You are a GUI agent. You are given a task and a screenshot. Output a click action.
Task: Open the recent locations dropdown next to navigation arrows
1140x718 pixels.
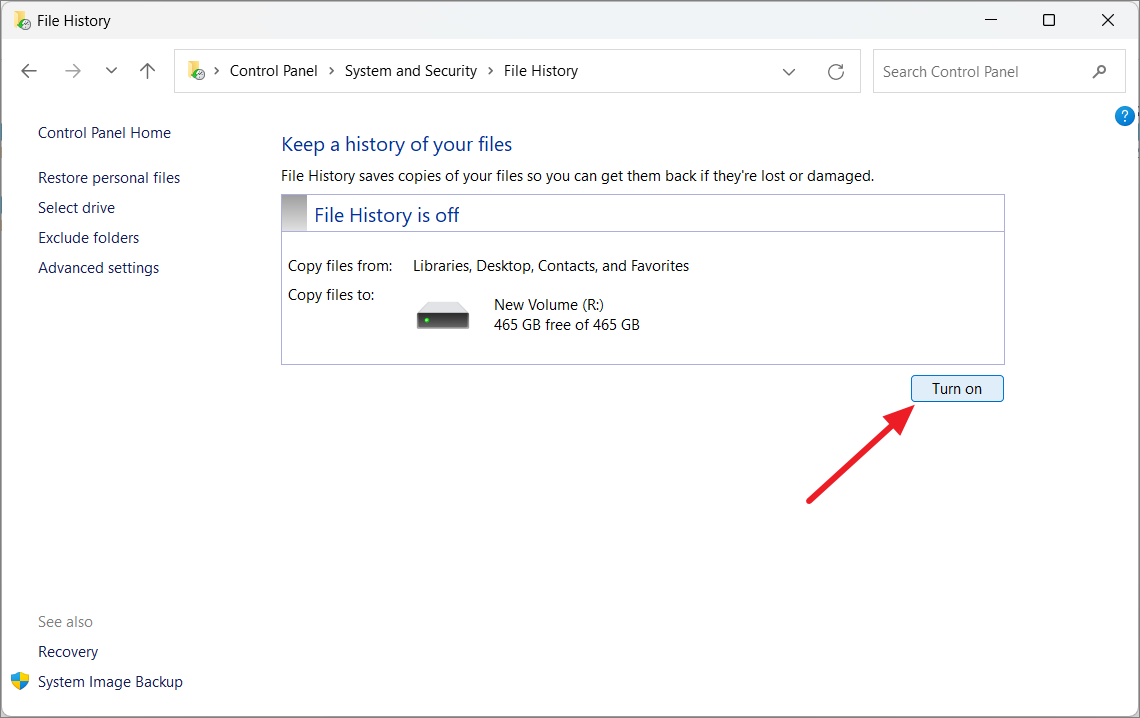[x=111, y=70]
